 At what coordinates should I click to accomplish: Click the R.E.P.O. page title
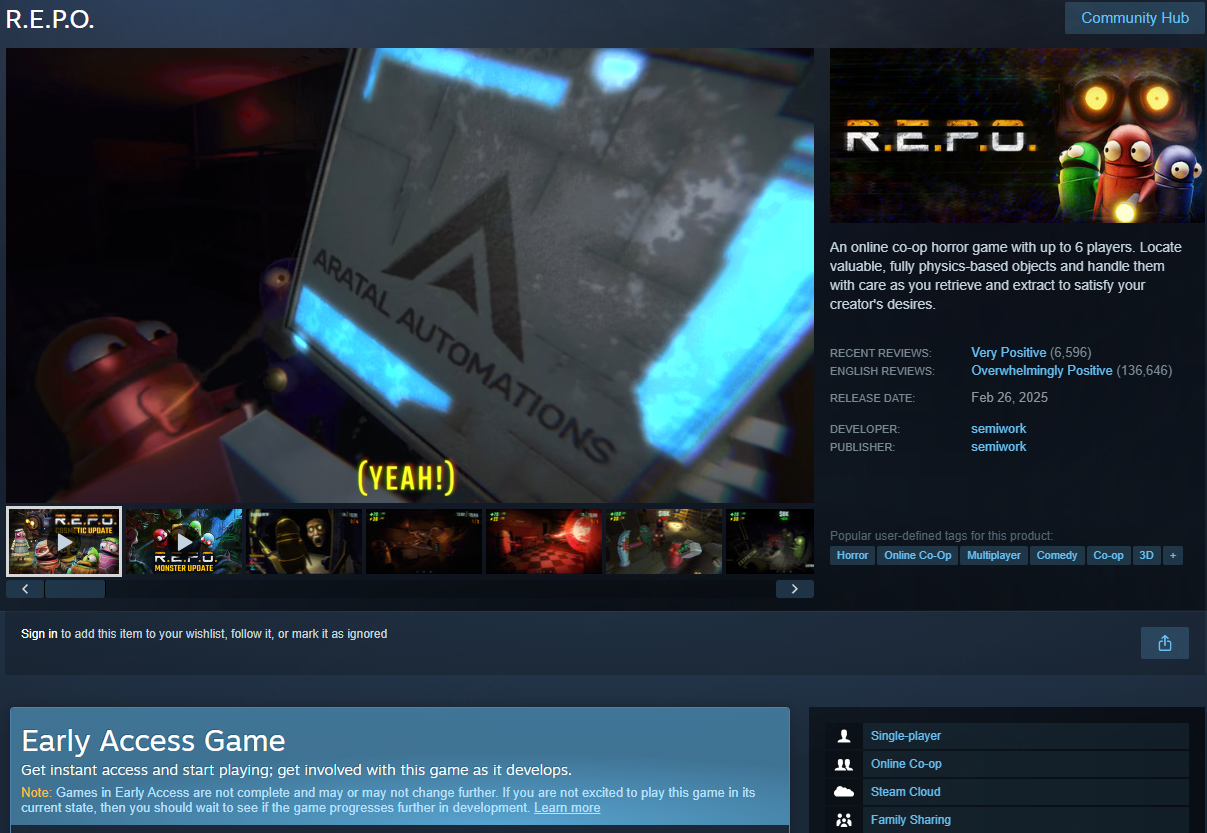tap(51, 19)
